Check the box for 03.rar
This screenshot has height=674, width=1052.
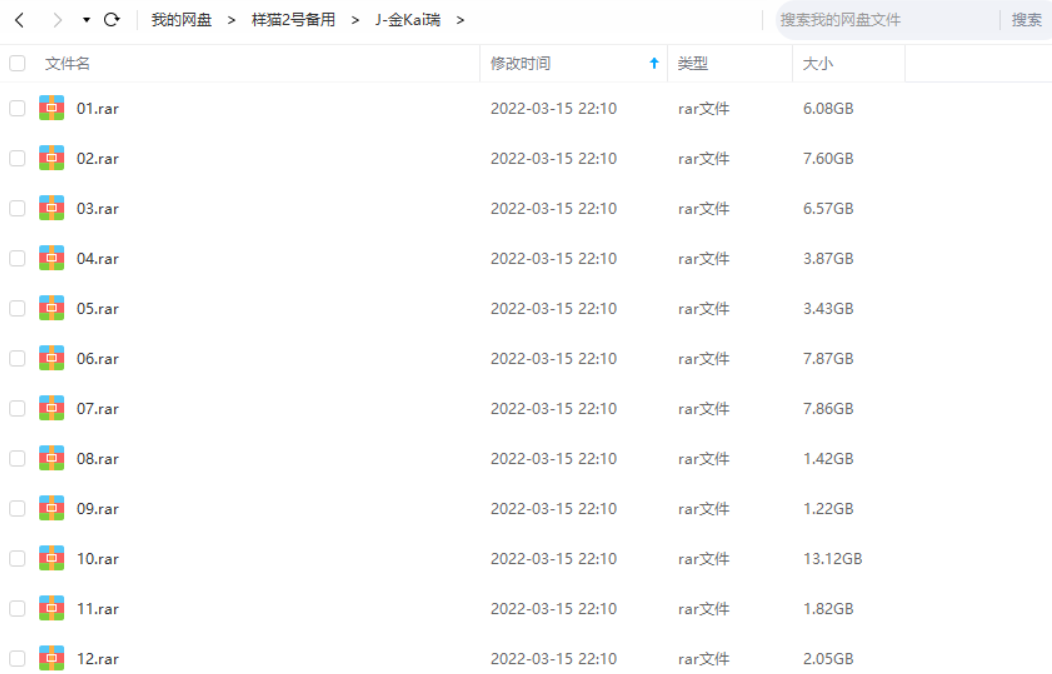17,208
